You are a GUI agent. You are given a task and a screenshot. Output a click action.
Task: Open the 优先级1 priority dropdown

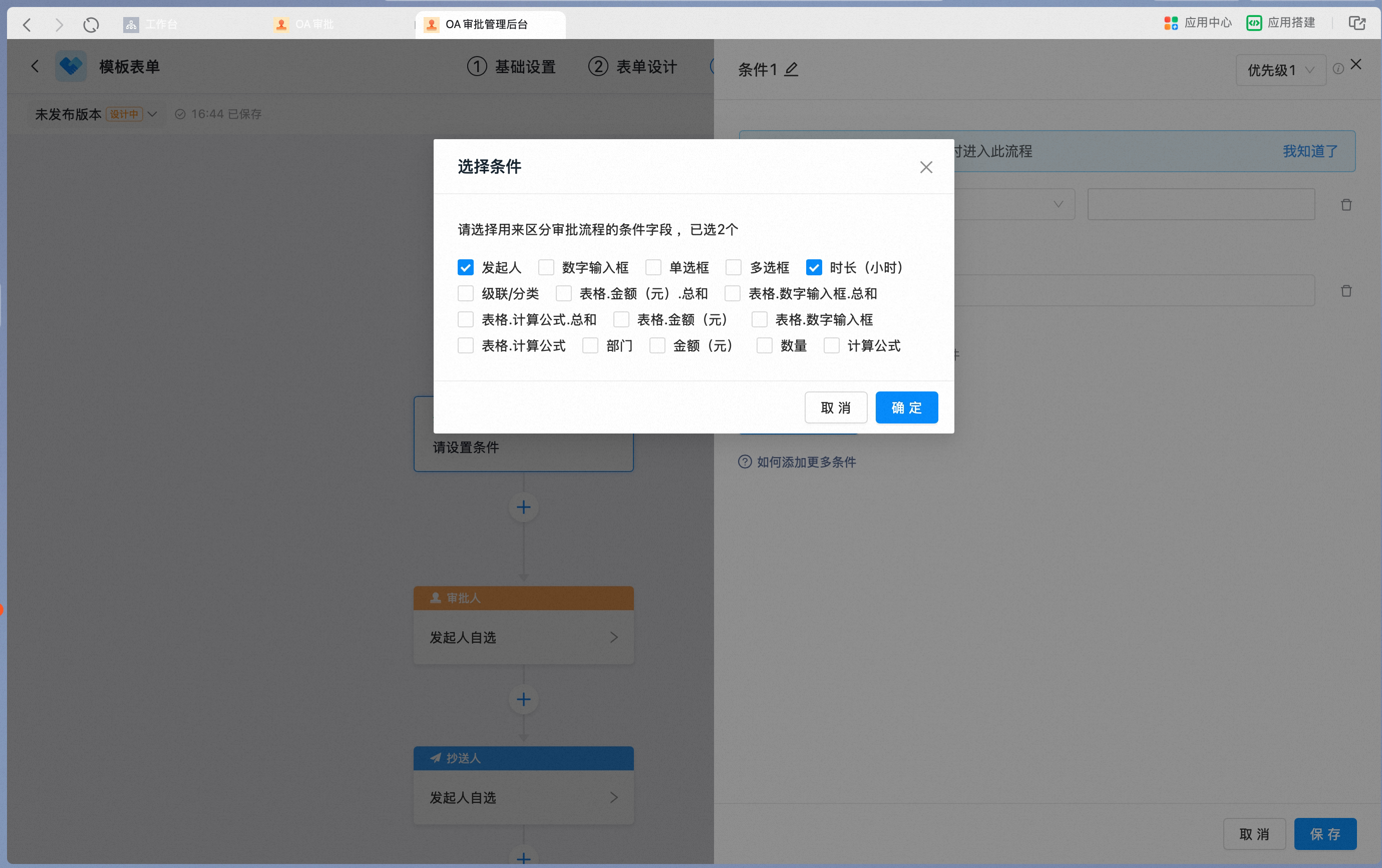1280,70
